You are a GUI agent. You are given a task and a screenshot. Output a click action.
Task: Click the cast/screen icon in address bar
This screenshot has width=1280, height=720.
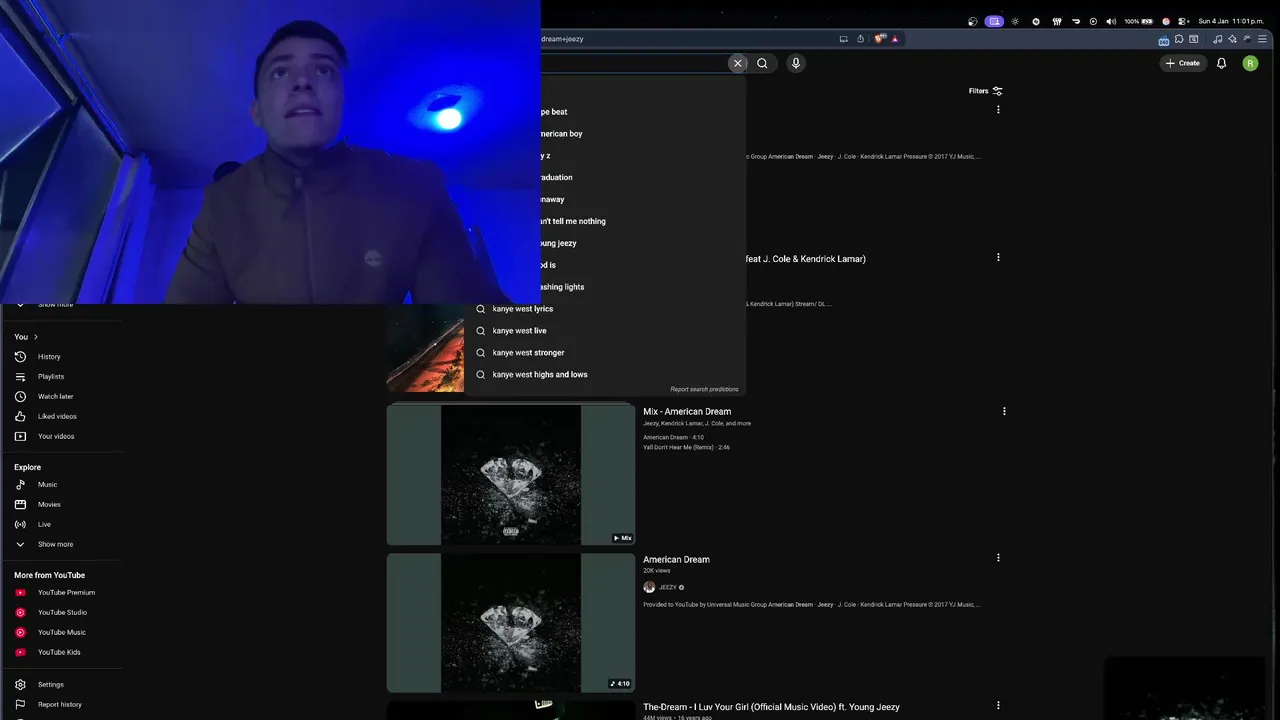pyautogui.click(x=844, y=39)
